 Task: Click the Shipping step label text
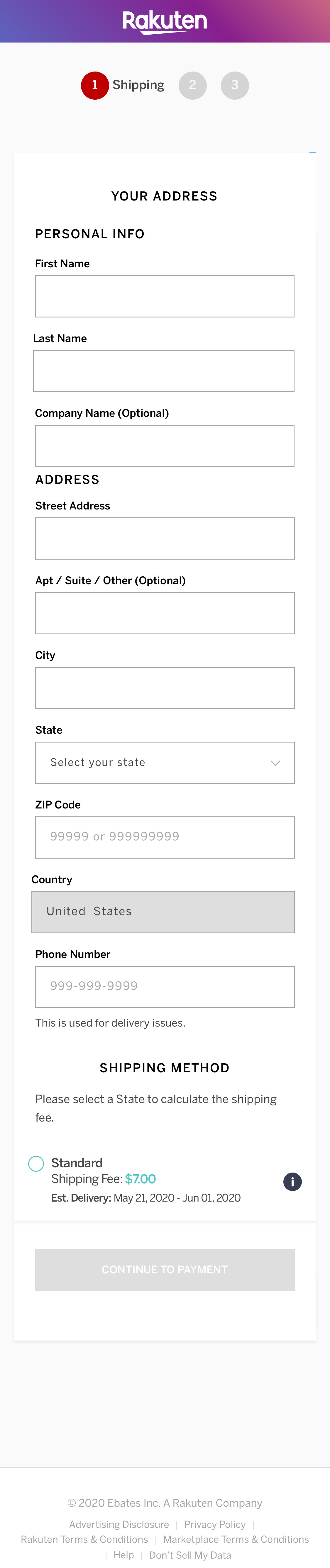click(138, 85)
